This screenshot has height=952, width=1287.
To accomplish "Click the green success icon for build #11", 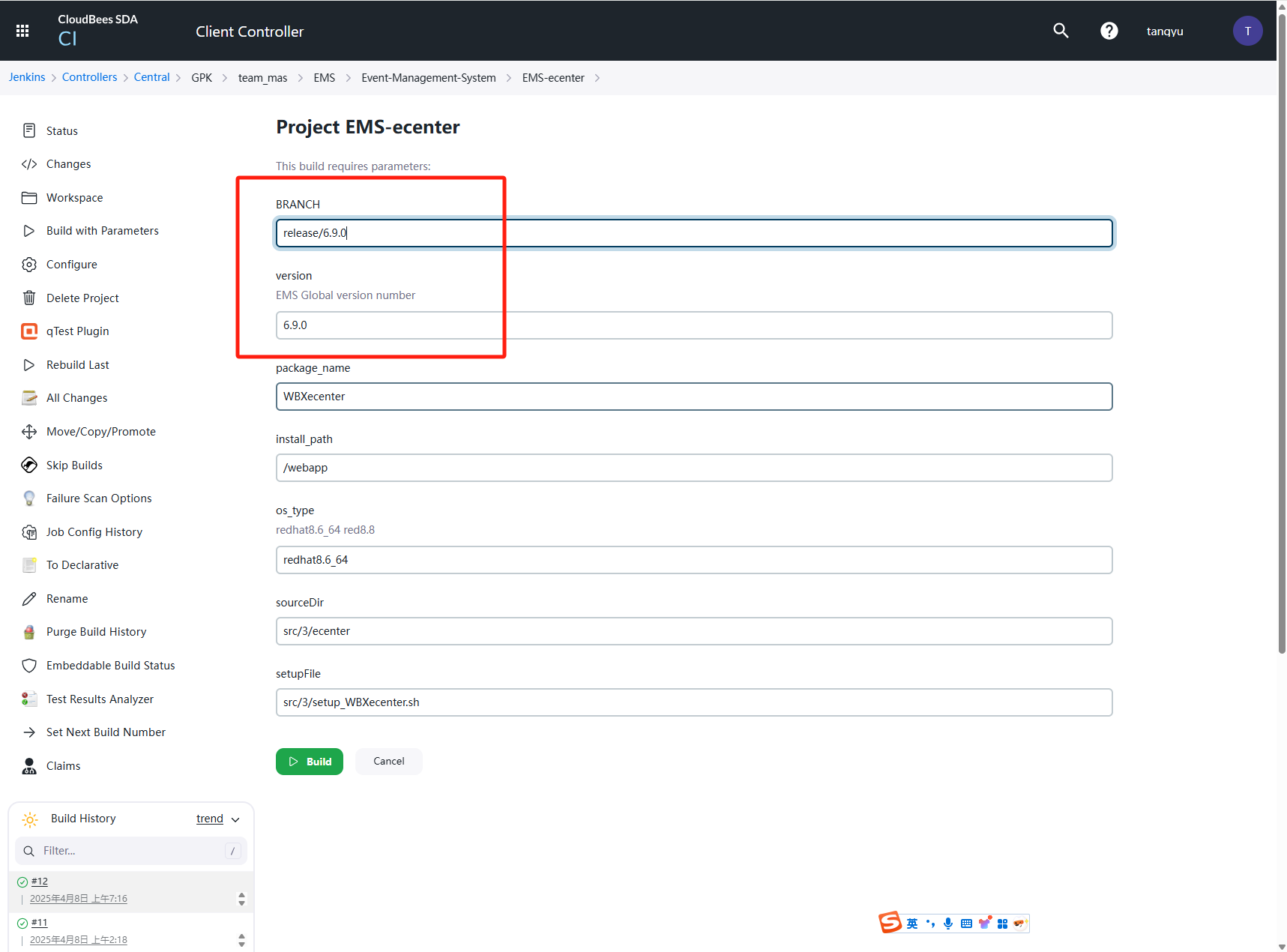I will [x=22, y=924].
